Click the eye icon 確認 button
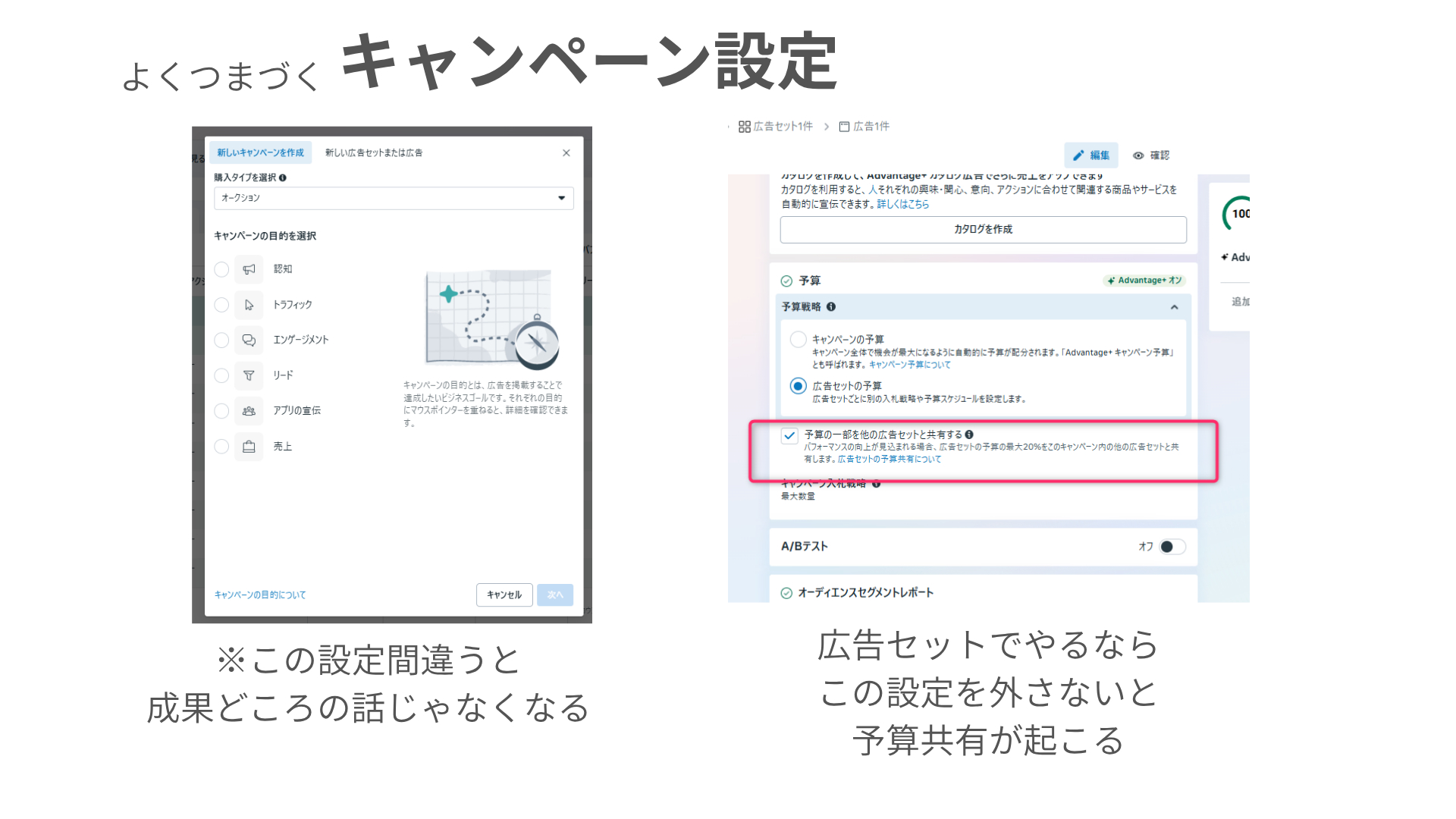Viewport: 1456px width, 819px height. pyautogui.click(x=1150, y=155)
